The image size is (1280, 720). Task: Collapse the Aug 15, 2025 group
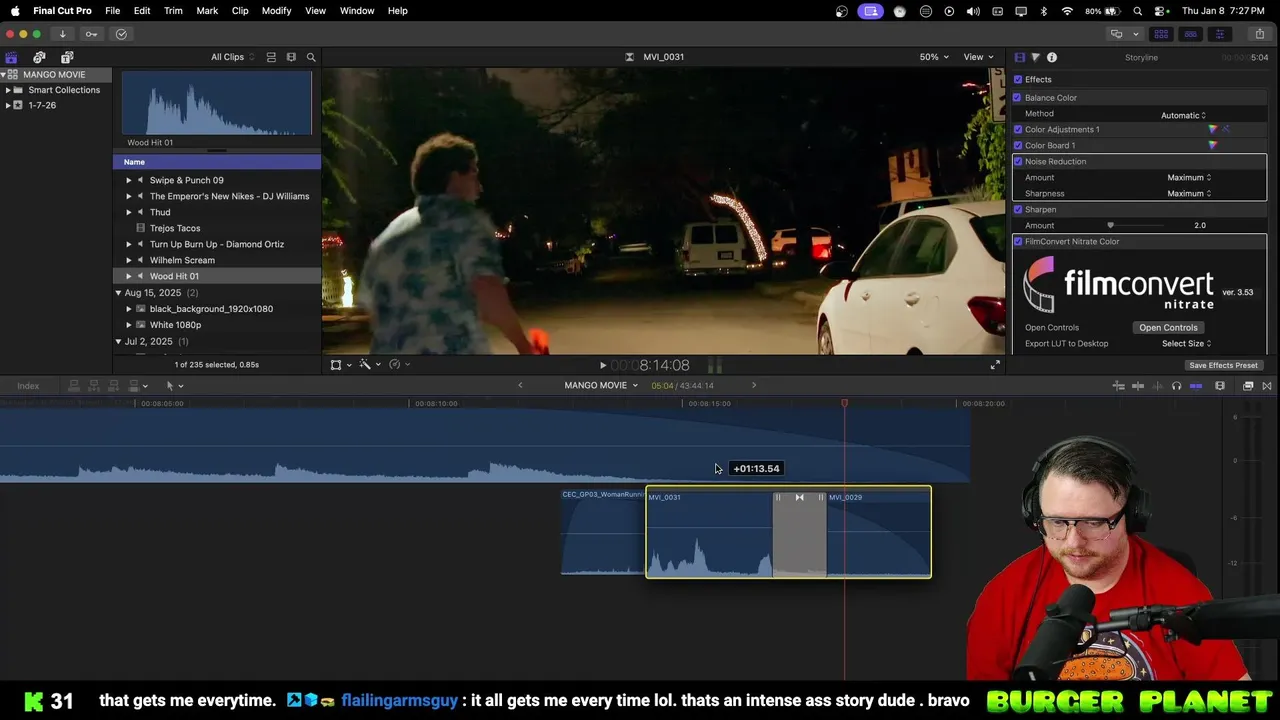tap(118, 293)
